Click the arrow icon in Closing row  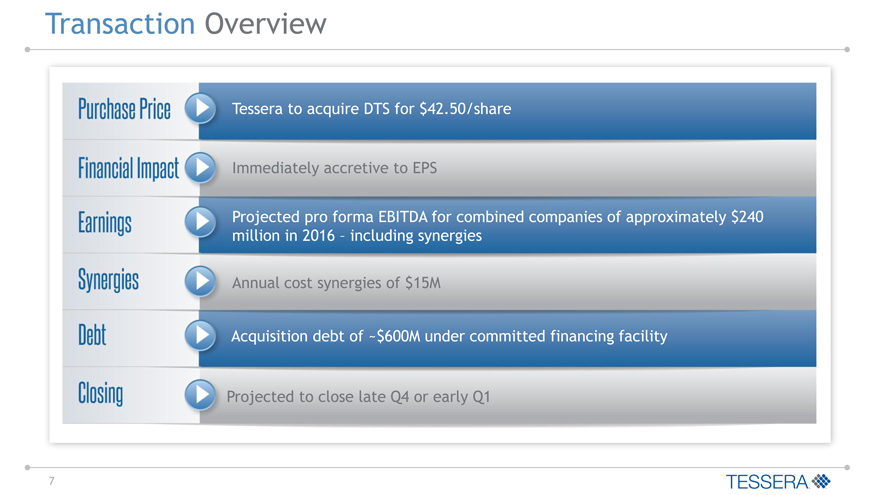pyautogui.click(x=201, y=396)
